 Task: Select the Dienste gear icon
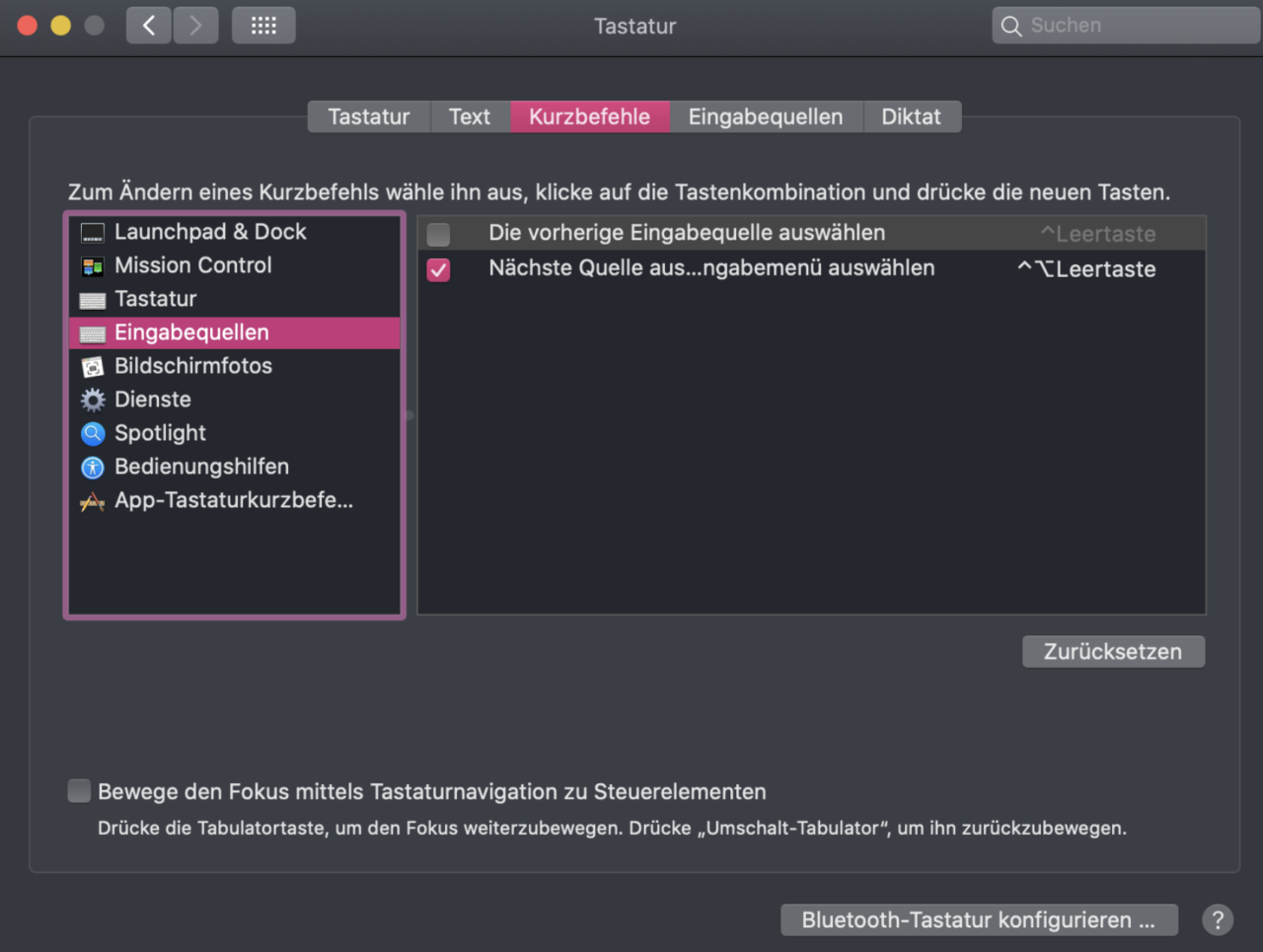point(93,401)
